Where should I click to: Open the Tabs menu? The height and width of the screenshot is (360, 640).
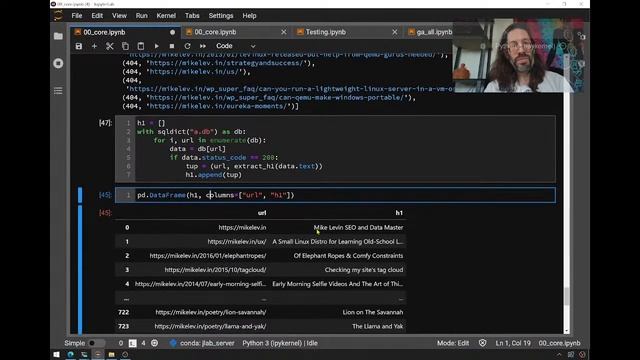[x=192, y=16]
